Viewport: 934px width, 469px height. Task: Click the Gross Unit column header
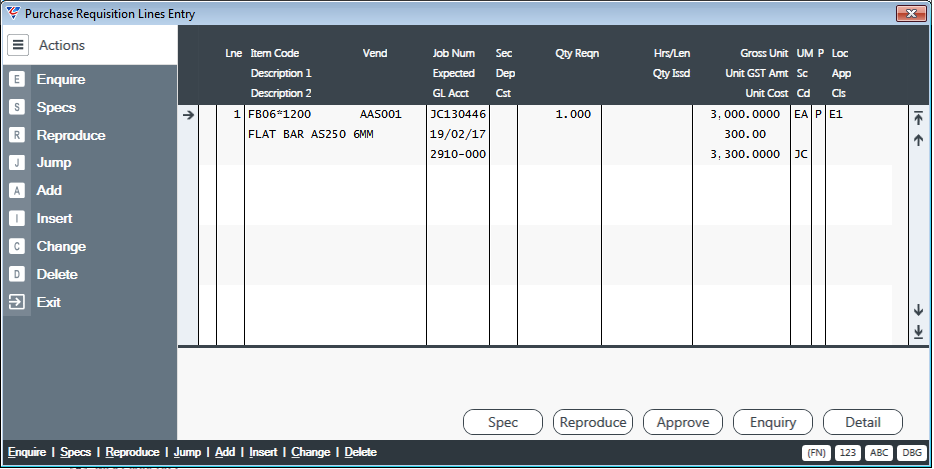(764, 53)
